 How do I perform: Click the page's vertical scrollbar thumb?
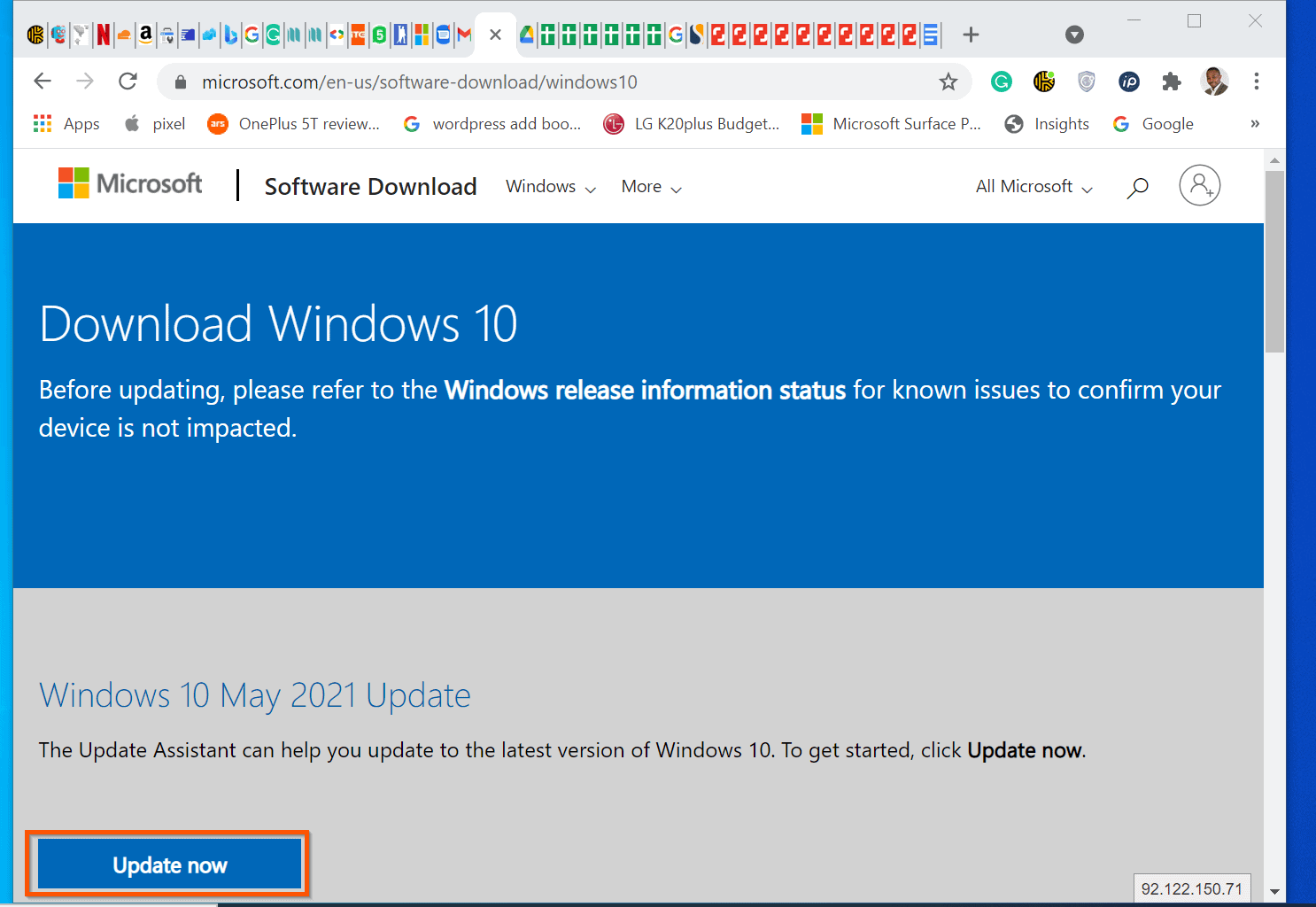click(x=1274, y=261)
